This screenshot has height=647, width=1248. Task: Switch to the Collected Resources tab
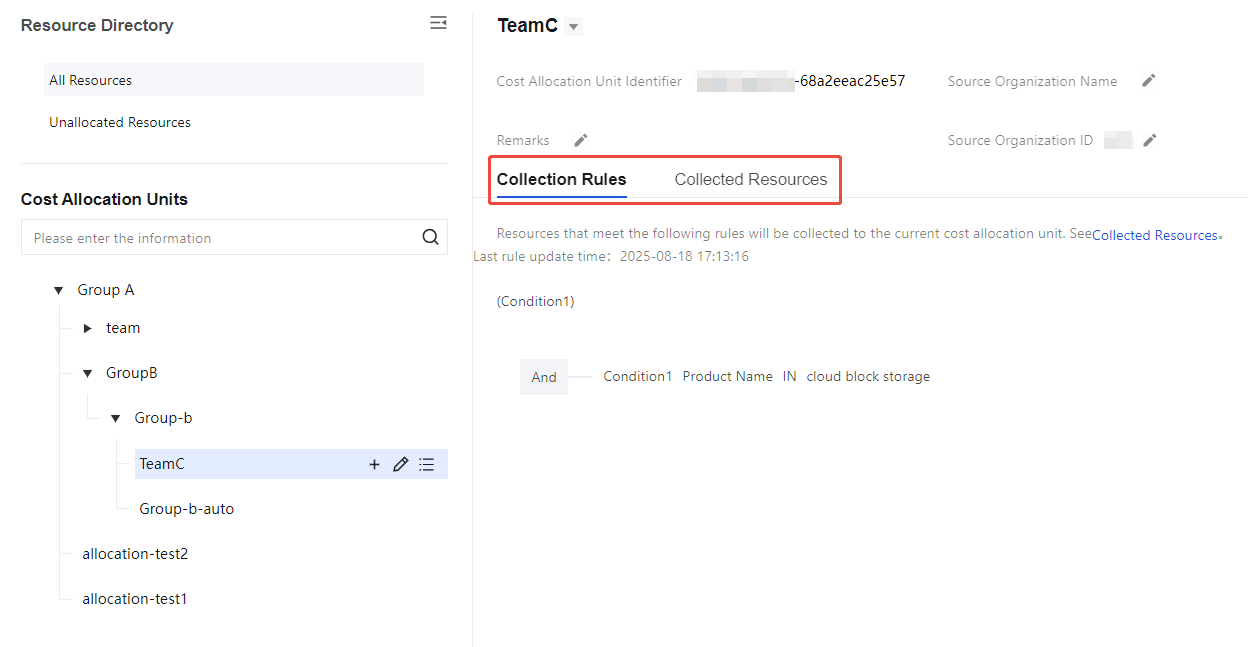pos(750,180)
